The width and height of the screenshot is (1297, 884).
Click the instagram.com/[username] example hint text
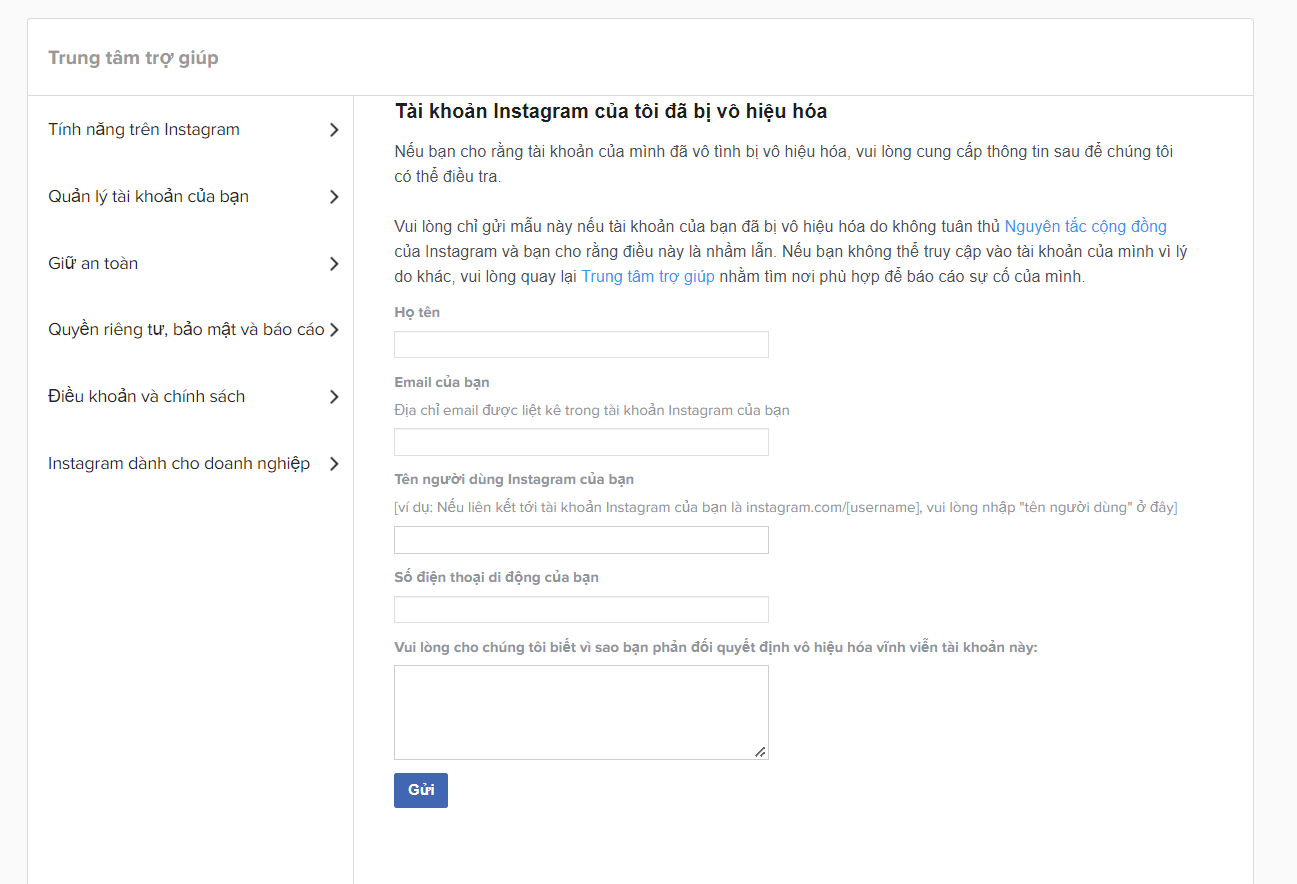click(x=786, y=508)
